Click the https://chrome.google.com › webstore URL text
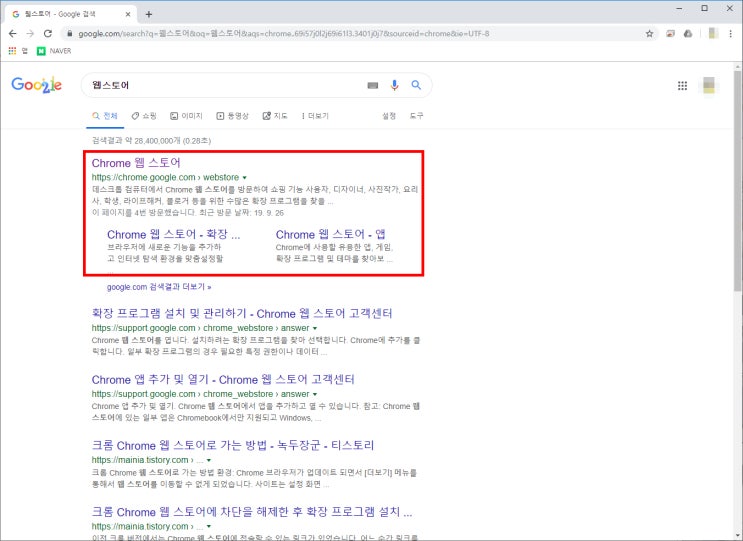This screenshot has width=743, height=541. coord(165,177)
